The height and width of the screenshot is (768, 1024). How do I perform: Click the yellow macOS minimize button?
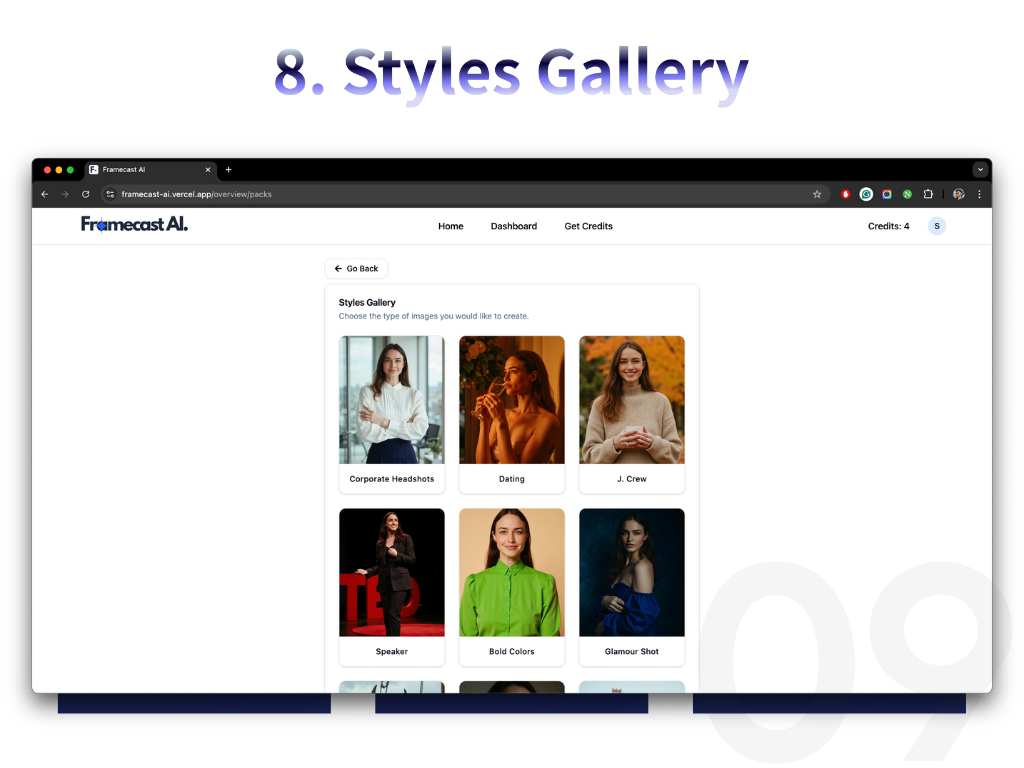coord(59,170)
